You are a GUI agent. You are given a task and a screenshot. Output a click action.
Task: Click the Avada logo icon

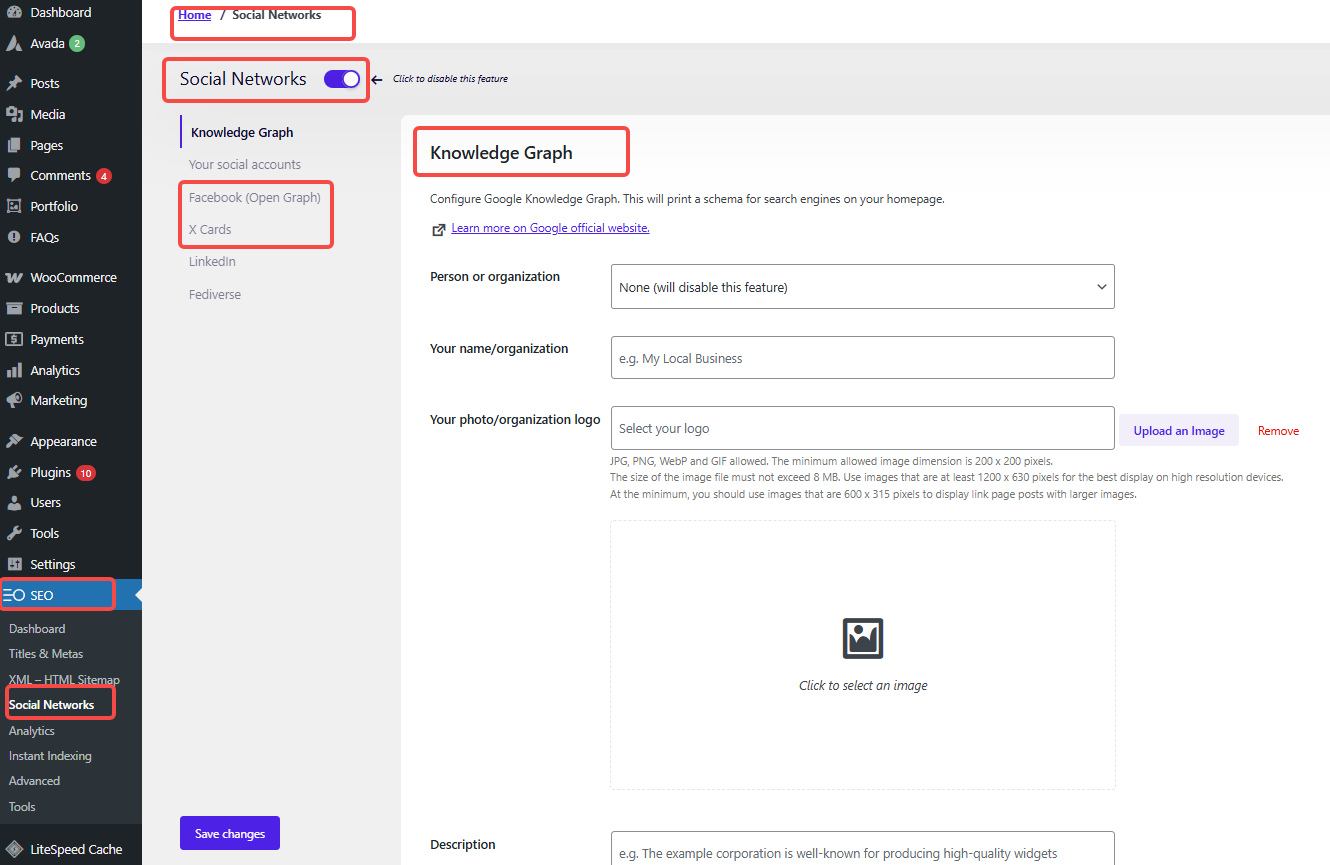[14, 44]
